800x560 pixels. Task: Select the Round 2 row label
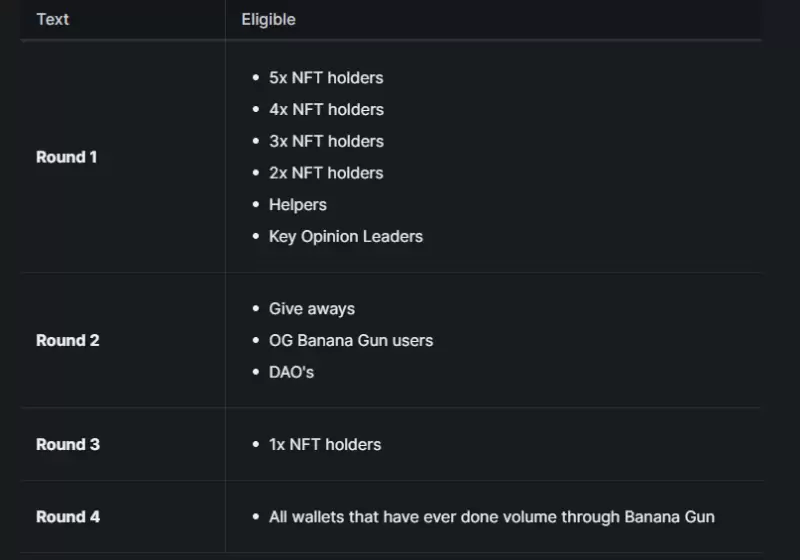point(68,340)
